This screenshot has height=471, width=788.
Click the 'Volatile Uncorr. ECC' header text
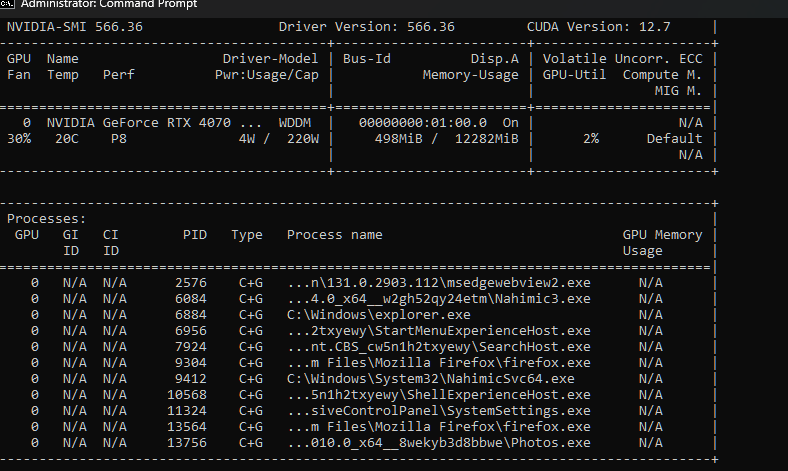point(622,59)
